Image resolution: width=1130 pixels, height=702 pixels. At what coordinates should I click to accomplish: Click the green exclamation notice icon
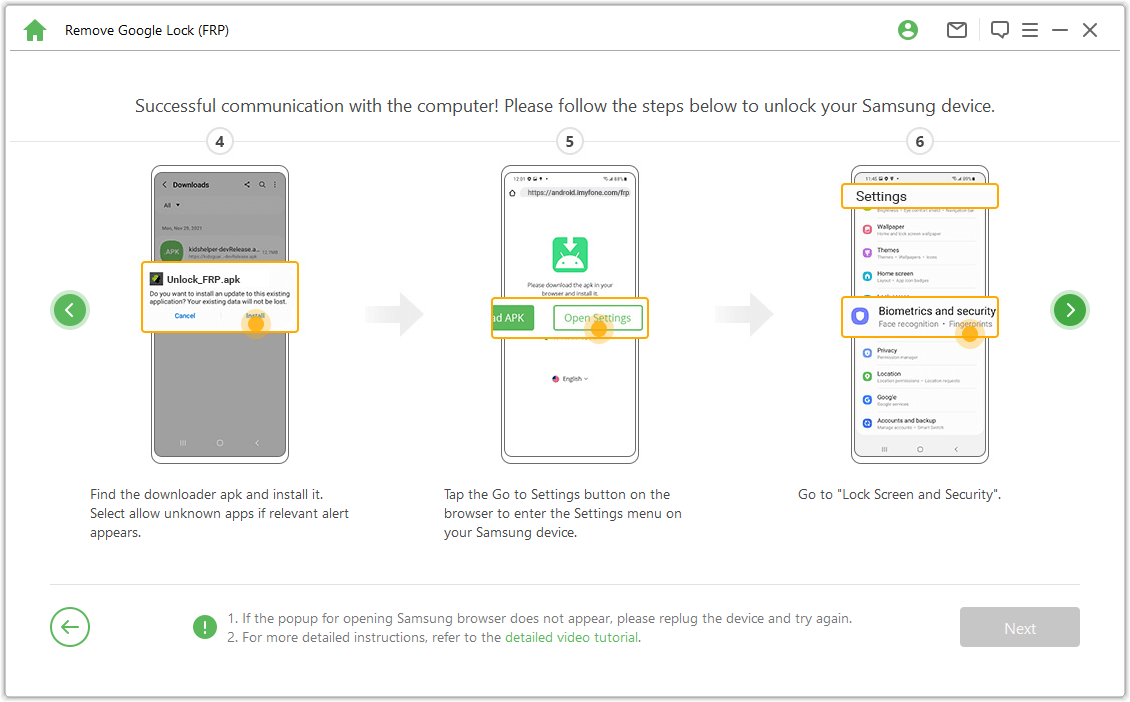pos(205,627)
